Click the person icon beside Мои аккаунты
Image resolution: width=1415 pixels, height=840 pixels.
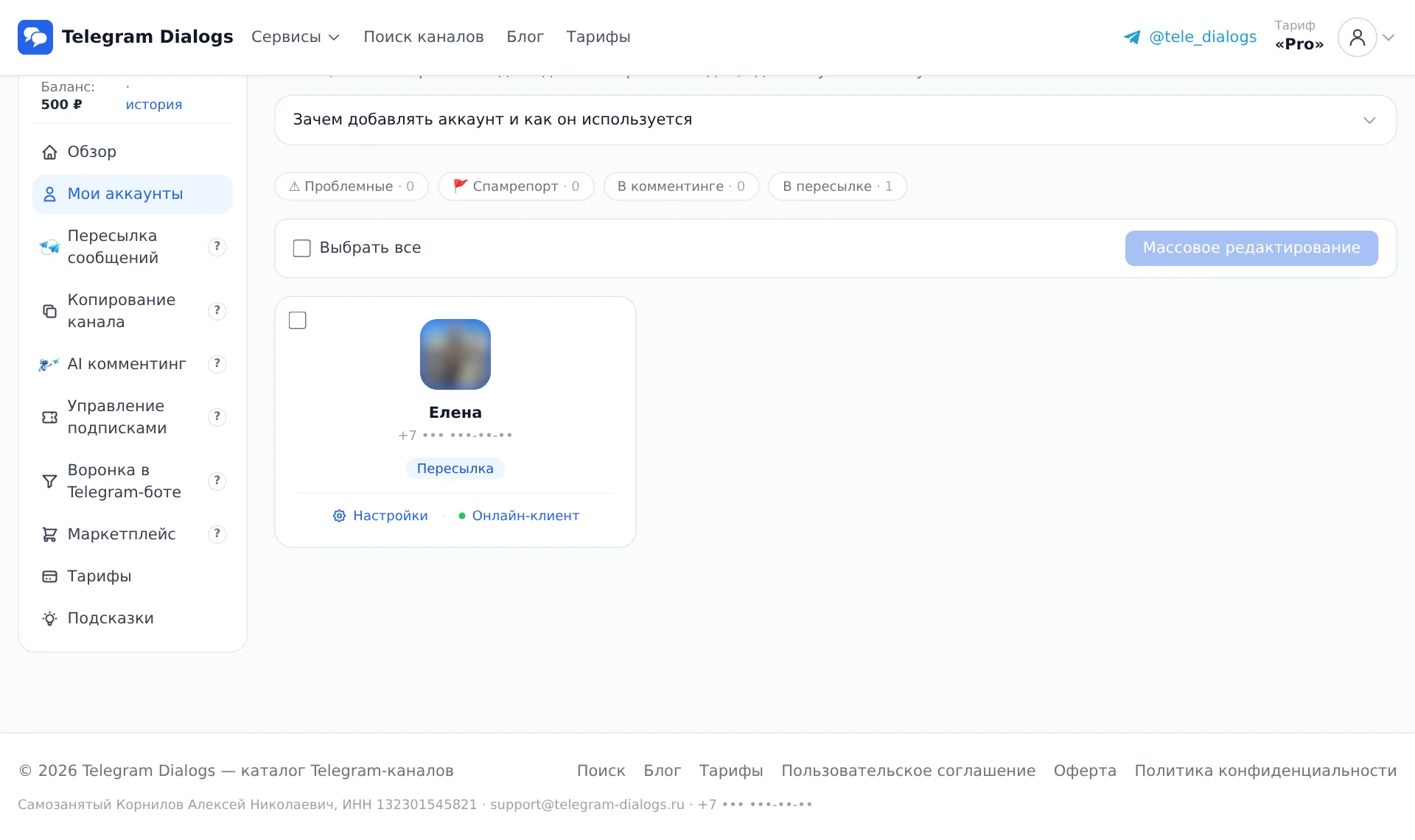[49, 195]
